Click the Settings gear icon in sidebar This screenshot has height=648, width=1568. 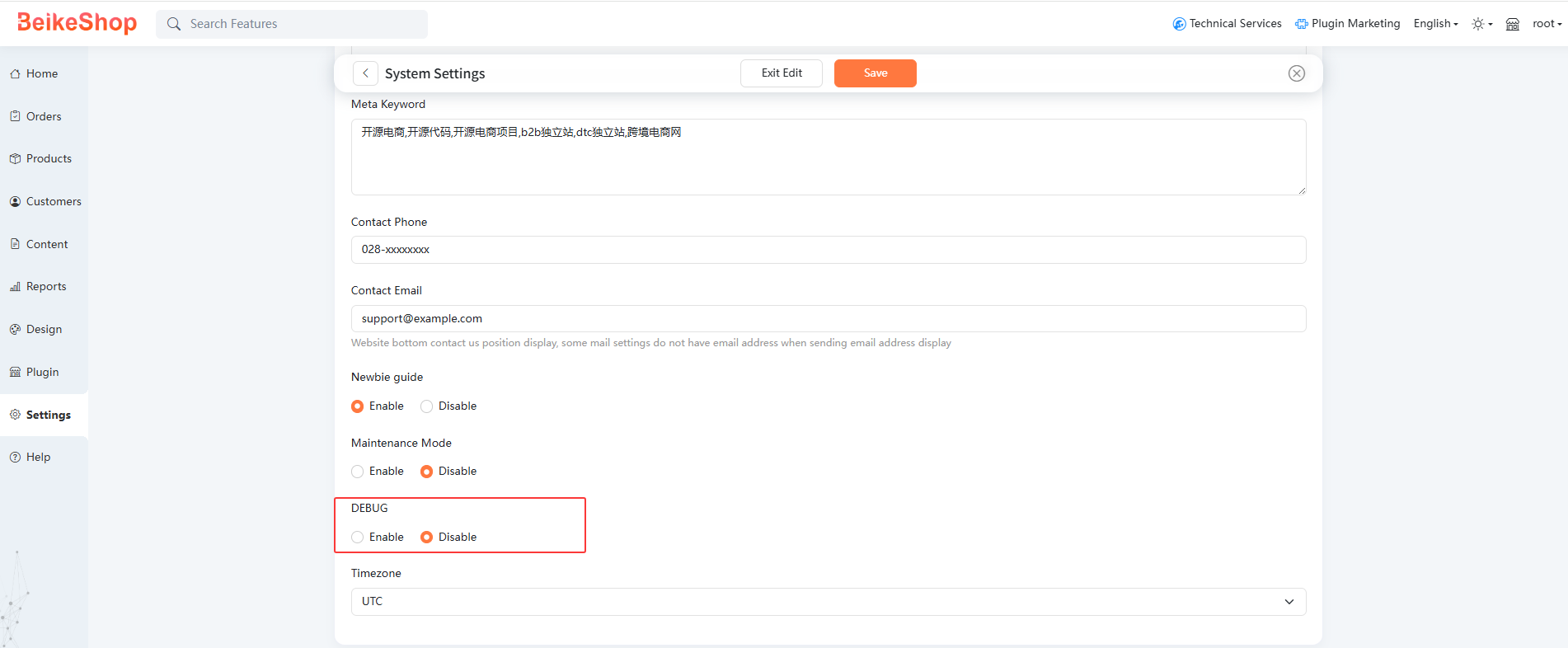click(15, 415)
